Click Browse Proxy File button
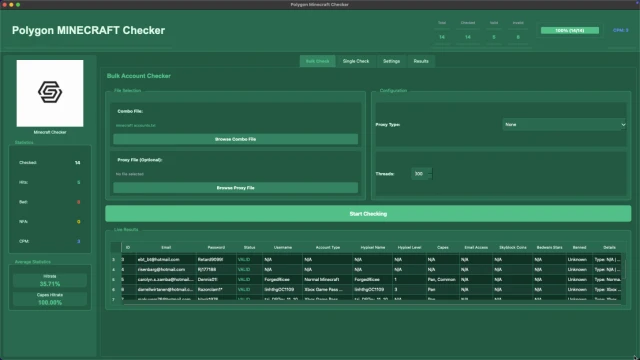Viewport: 640px width, 360px height. tap(236, 188)
